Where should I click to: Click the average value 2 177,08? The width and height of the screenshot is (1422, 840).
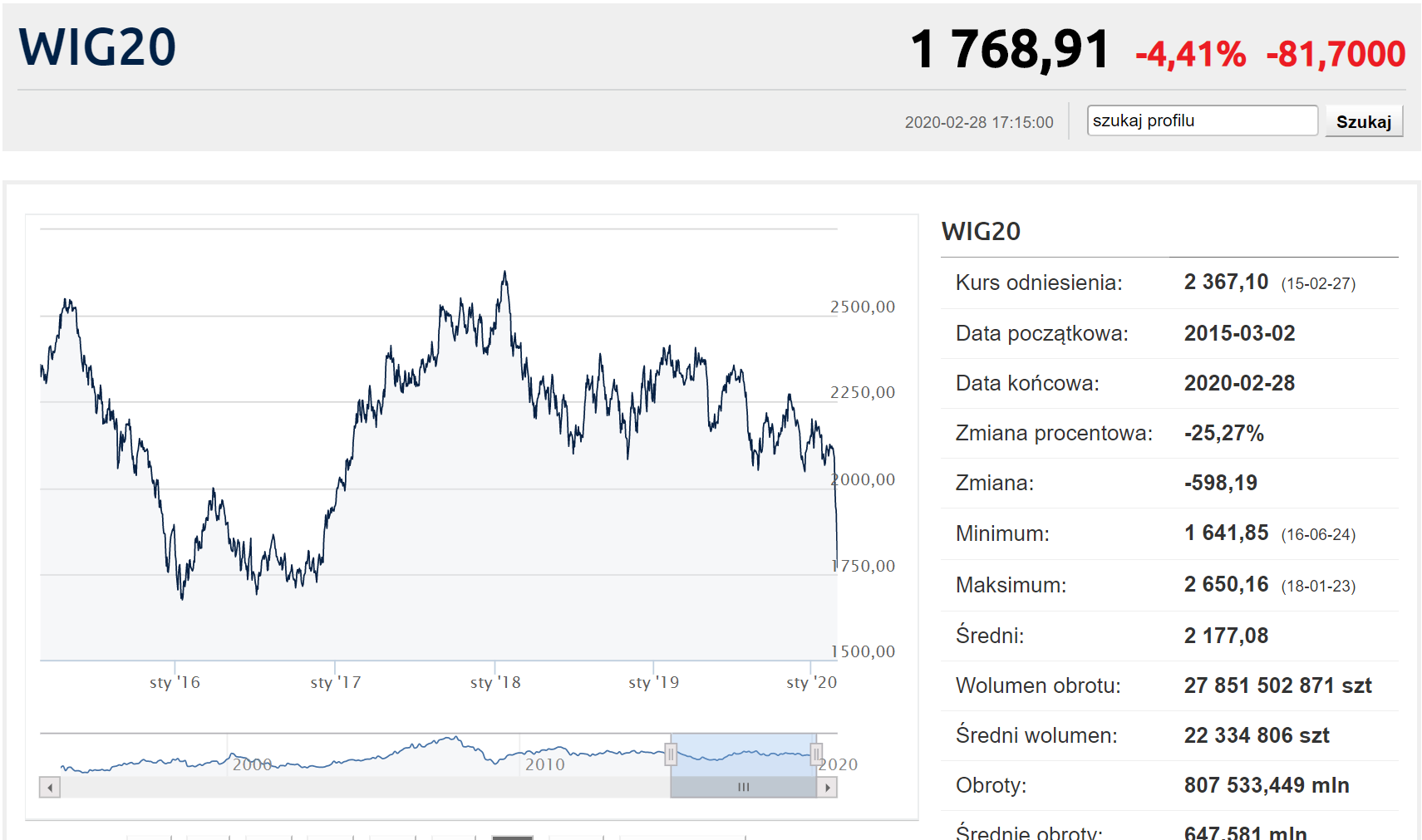pyautogui.click(x=1226, y=636)
